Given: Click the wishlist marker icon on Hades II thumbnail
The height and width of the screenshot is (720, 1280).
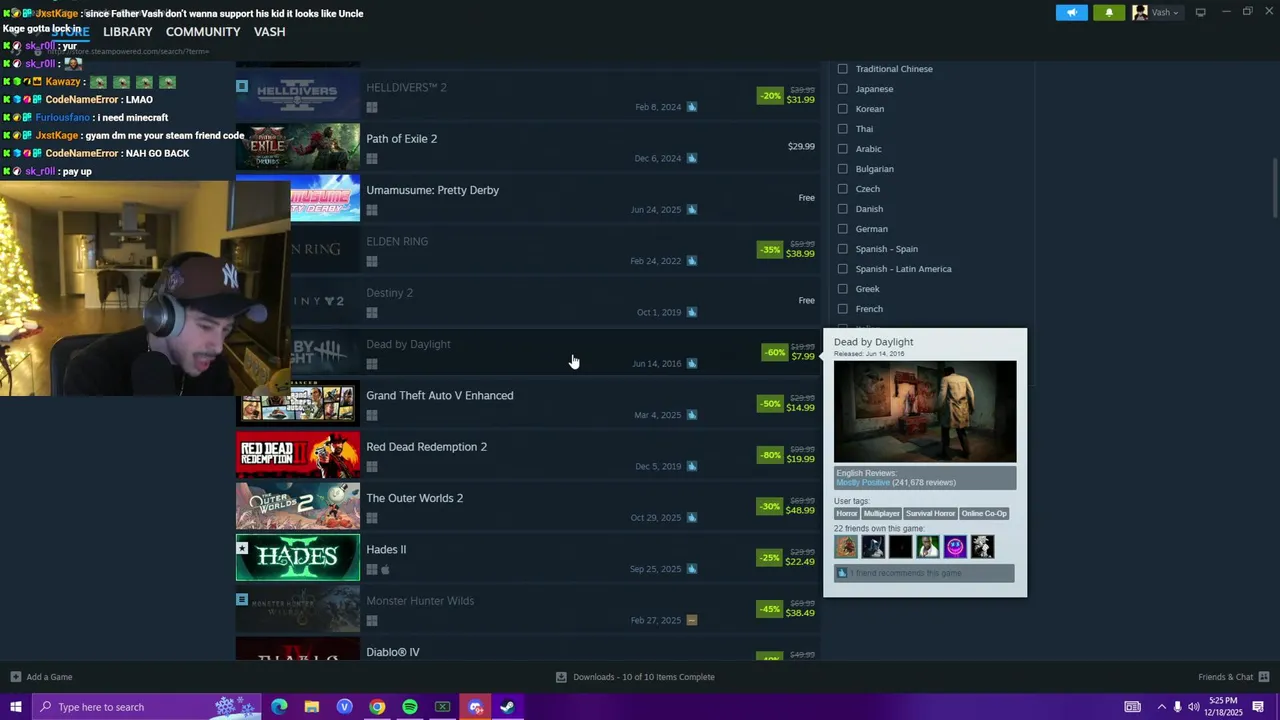Looking at the screenshot, I should [x=242, y=548].
